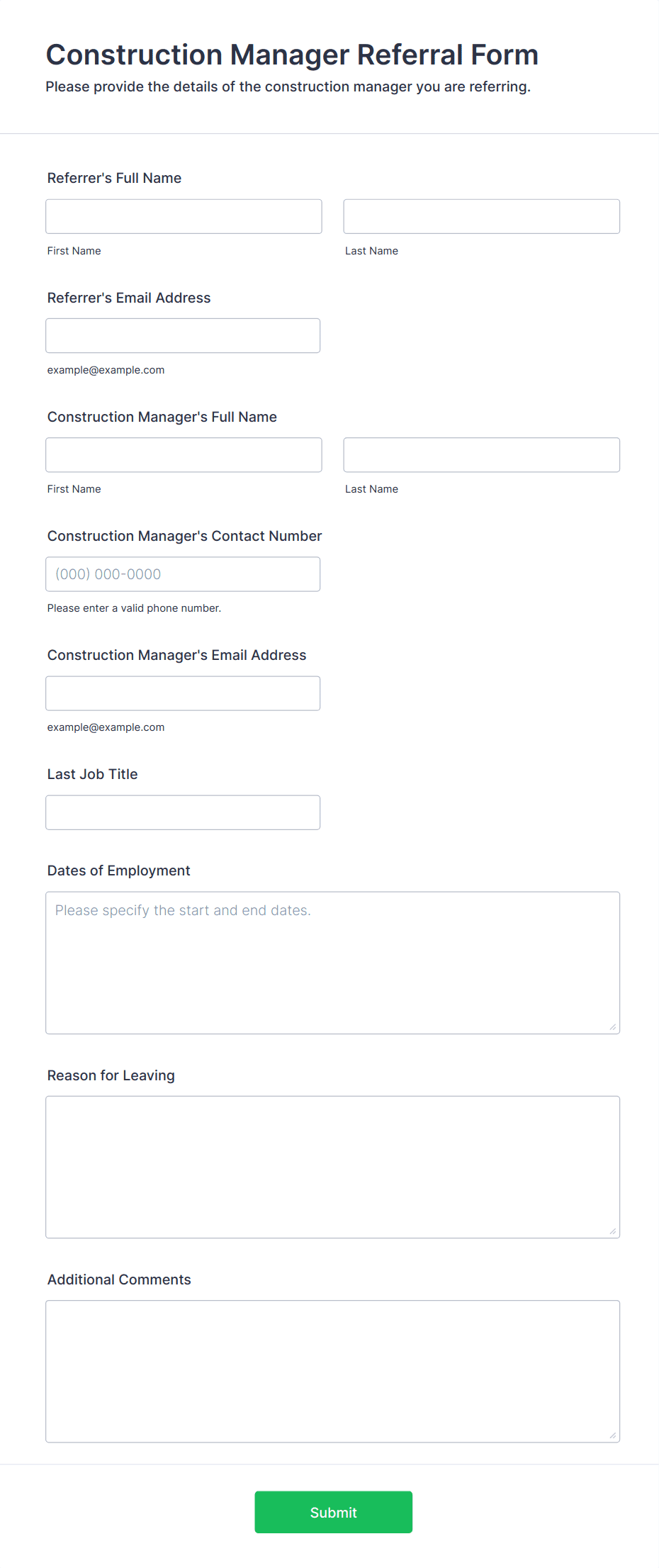This screenshot has height=1568, width=659.
Task: Focus Construction Manager's Email Address input
Action: pos(183,693)
